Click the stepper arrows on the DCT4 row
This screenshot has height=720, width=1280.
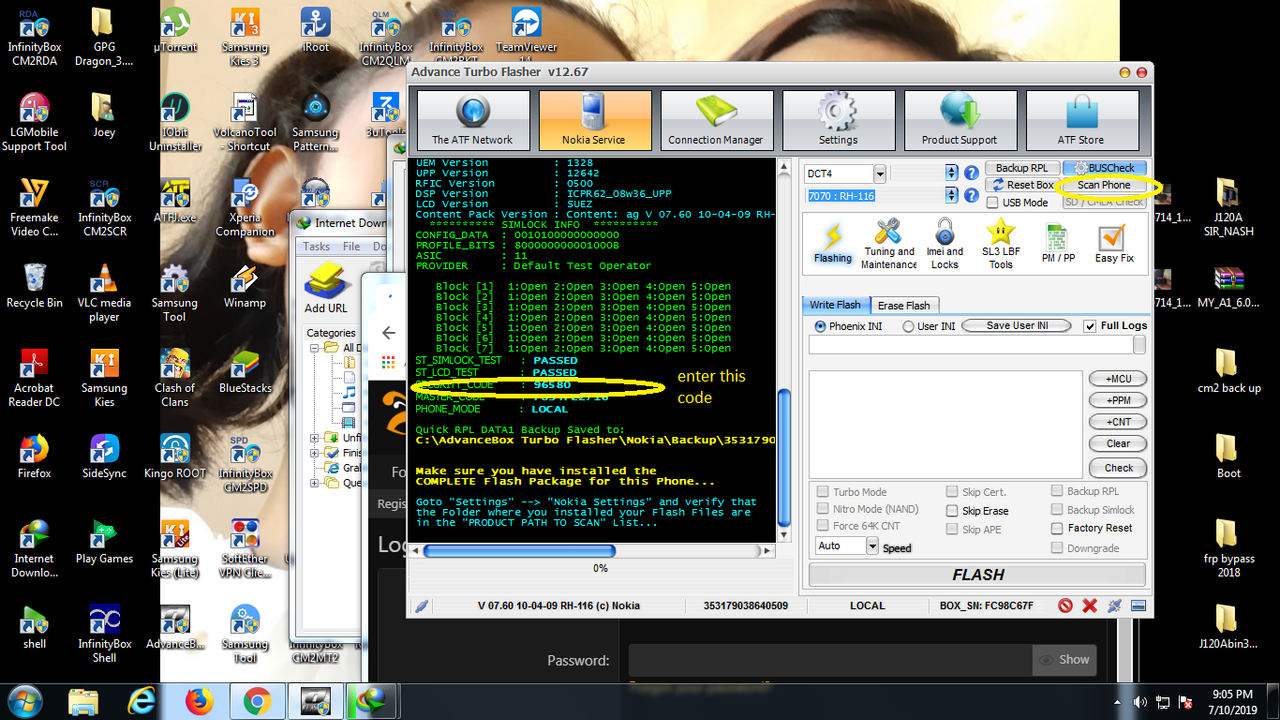952,173
